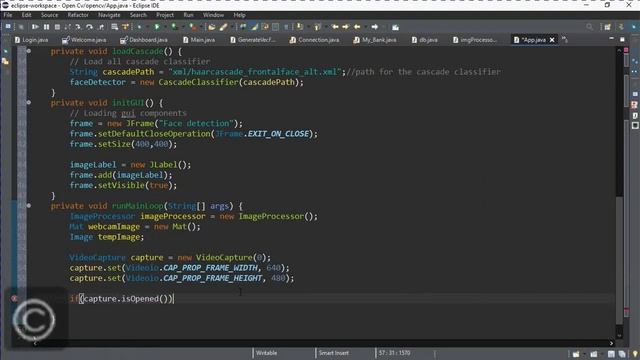The image size is (640, 360).
Task: Click the error marker beside the if statement
Action: [x=14, y=299]
